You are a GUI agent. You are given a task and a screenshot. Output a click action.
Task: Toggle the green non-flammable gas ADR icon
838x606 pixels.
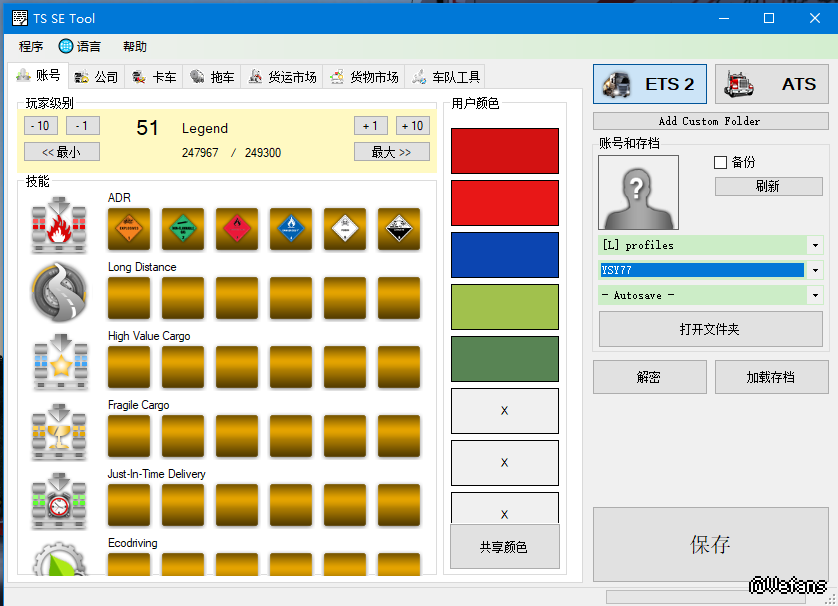(x=183, y=229)
